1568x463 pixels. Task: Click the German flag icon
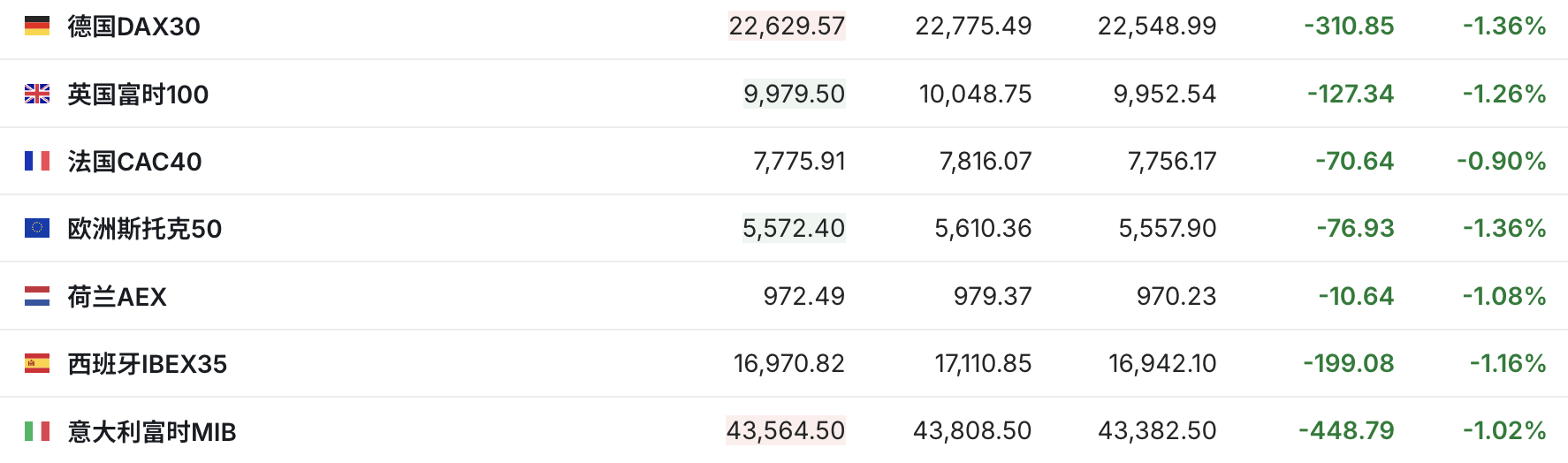click(37, 27)
